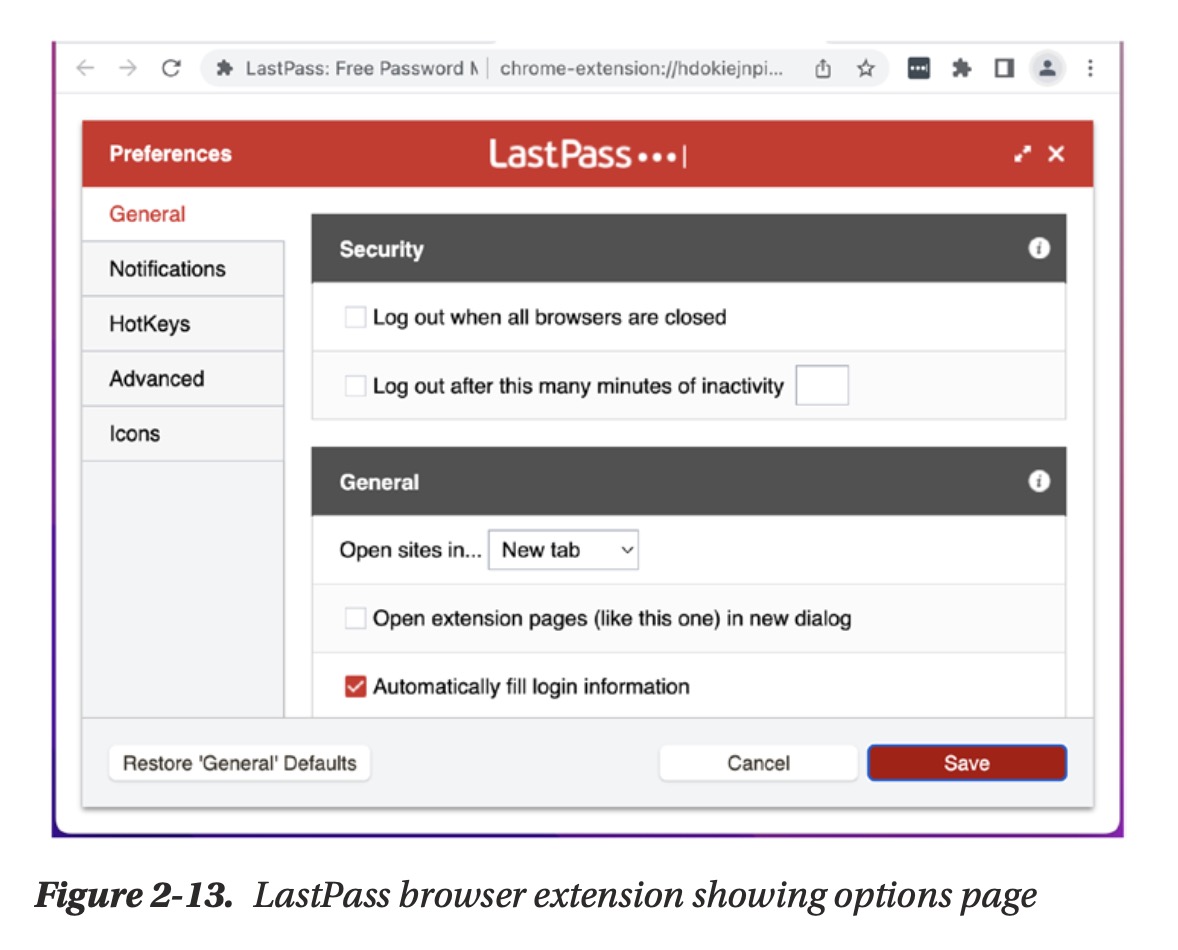Screen dimensions: 1178x950
Task: Click the Save button
Action: coord(966,763)
